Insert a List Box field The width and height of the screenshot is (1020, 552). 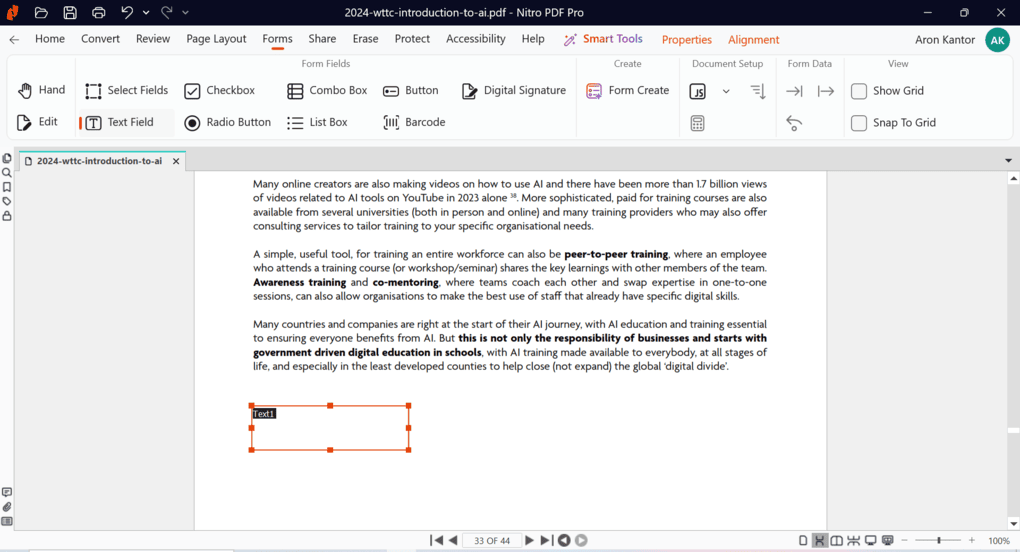point(317,122)
